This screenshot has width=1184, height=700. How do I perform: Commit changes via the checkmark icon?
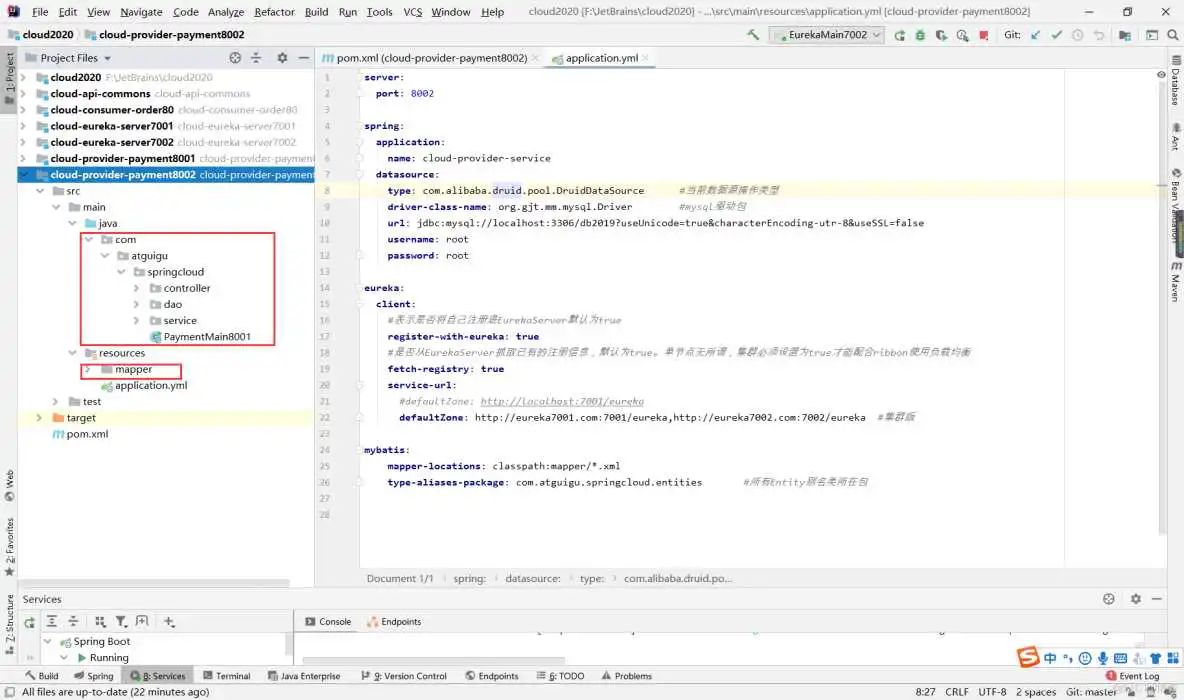1055,34
